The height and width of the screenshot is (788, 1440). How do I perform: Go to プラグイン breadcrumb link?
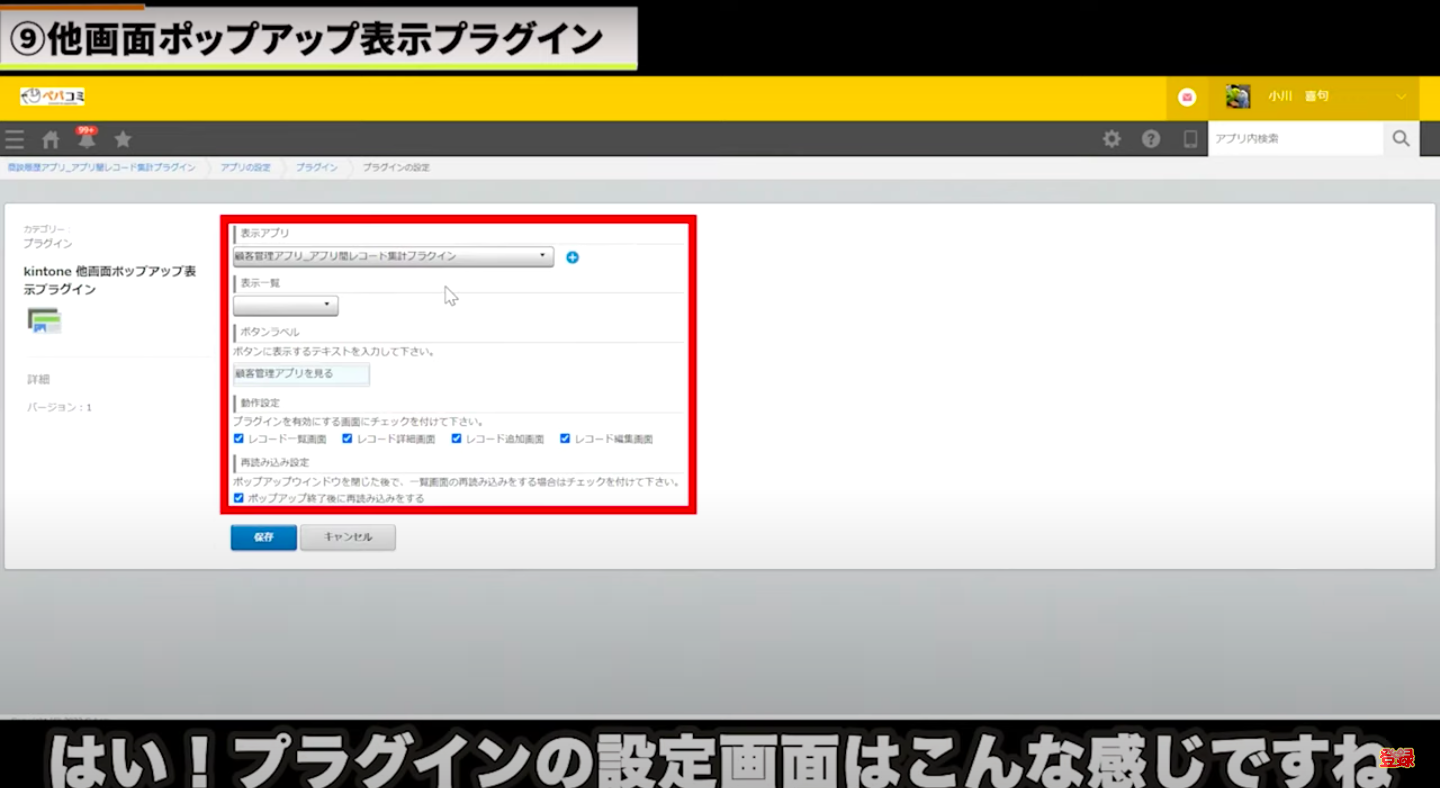coord(316,167)
